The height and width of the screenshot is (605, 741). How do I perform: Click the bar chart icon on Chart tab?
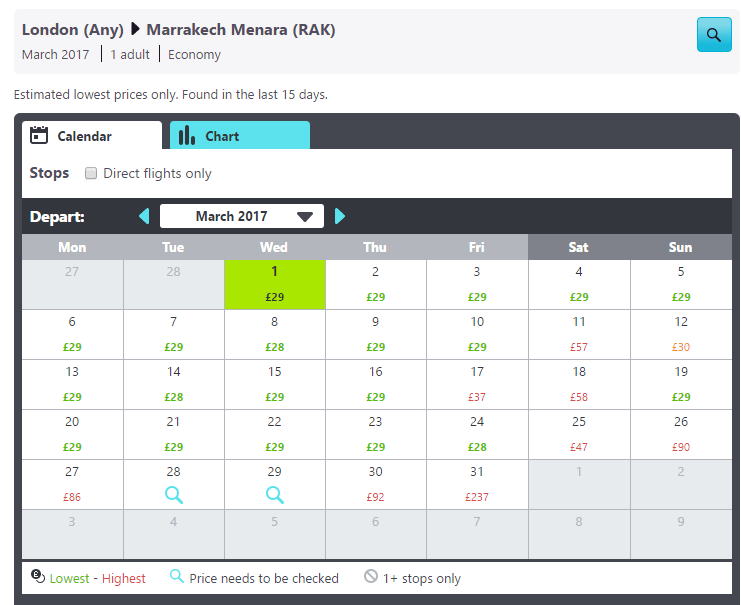[x=187, y=135]
